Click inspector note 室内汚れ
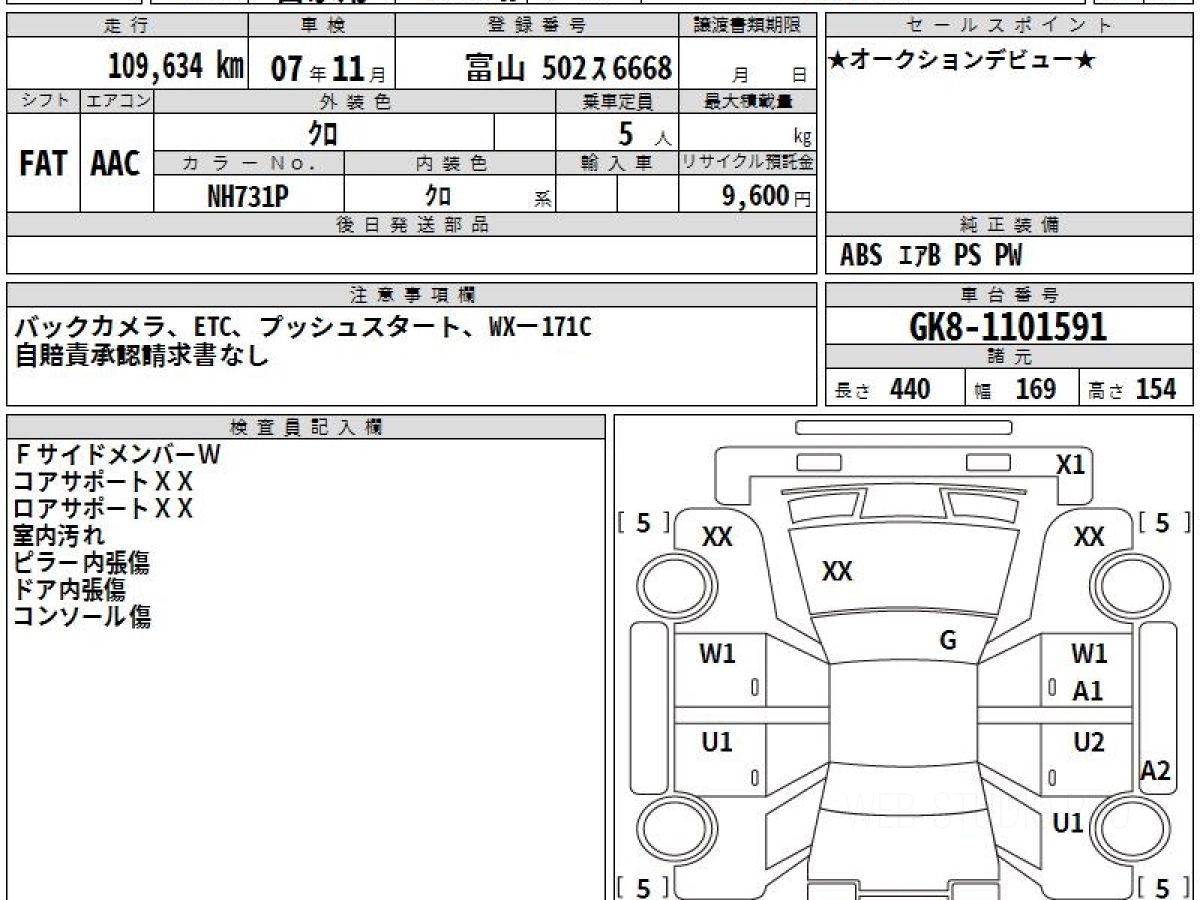1200x900 pixels. click(59, 535)
